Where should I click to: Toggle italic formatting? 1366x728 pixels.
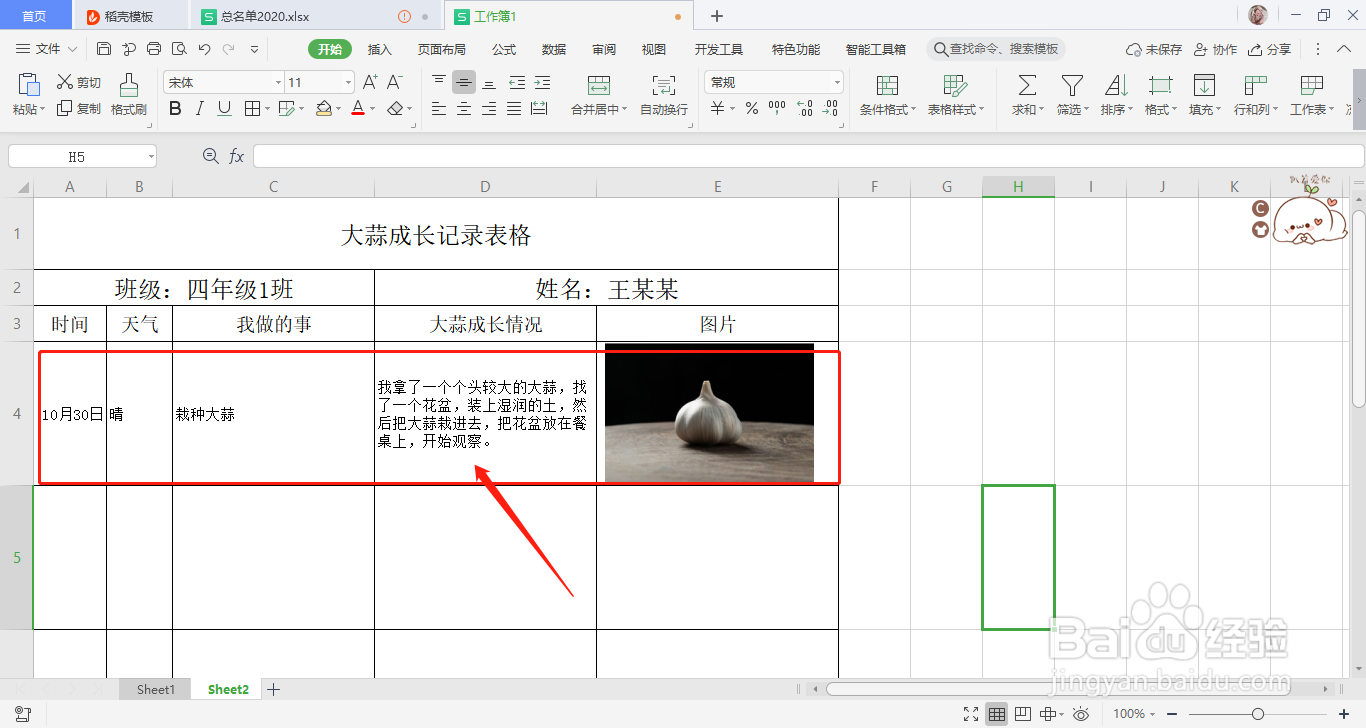(200, 108)
